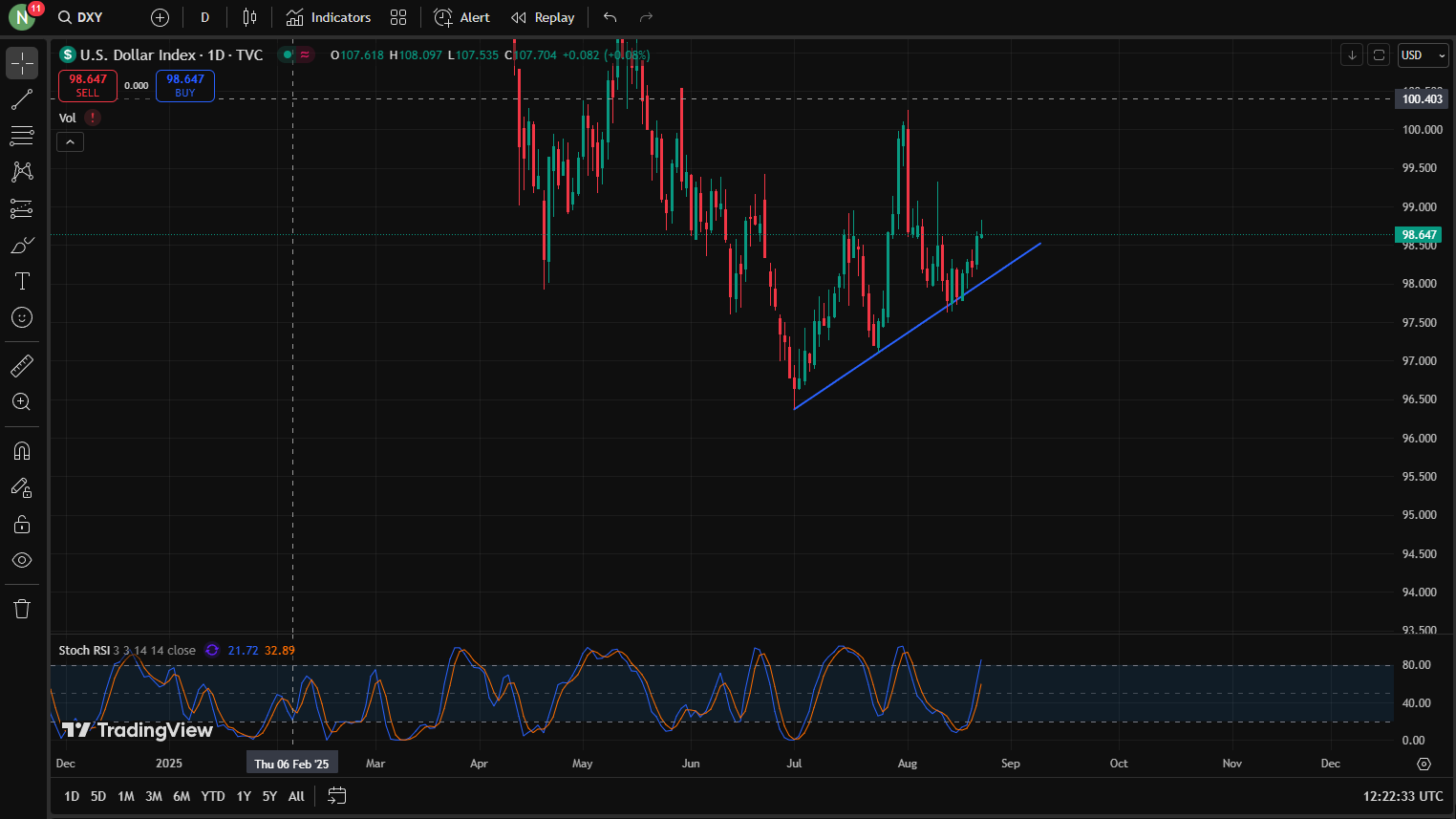This screenshot has width=1456, height=819.
Task: Click the Stoch RSI legend loop icon
Action: click(x=212, y=651)
